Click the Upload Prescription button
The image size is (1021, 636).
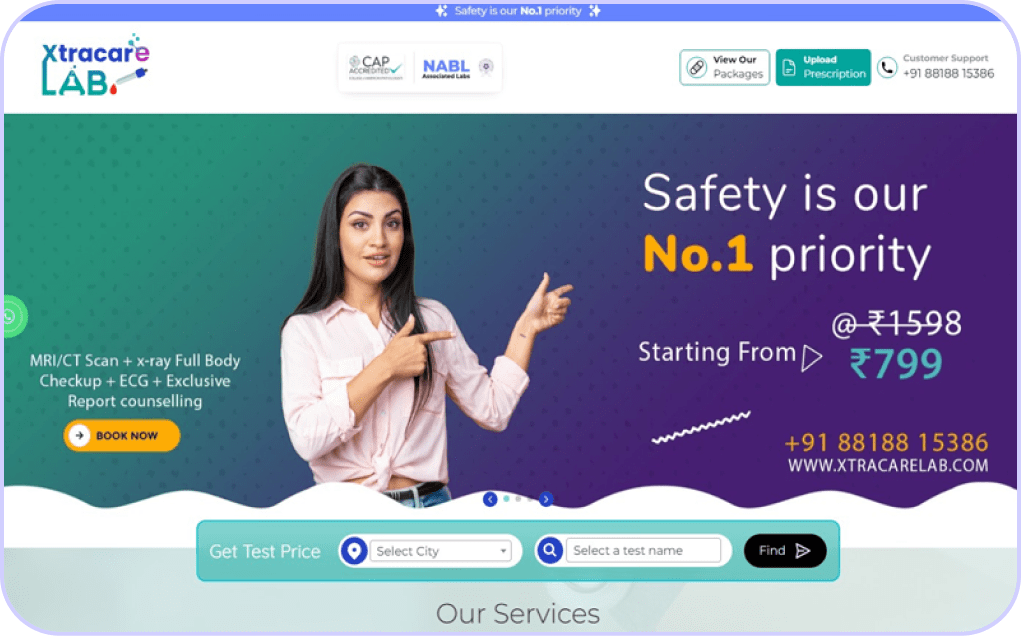coord(823,67)
